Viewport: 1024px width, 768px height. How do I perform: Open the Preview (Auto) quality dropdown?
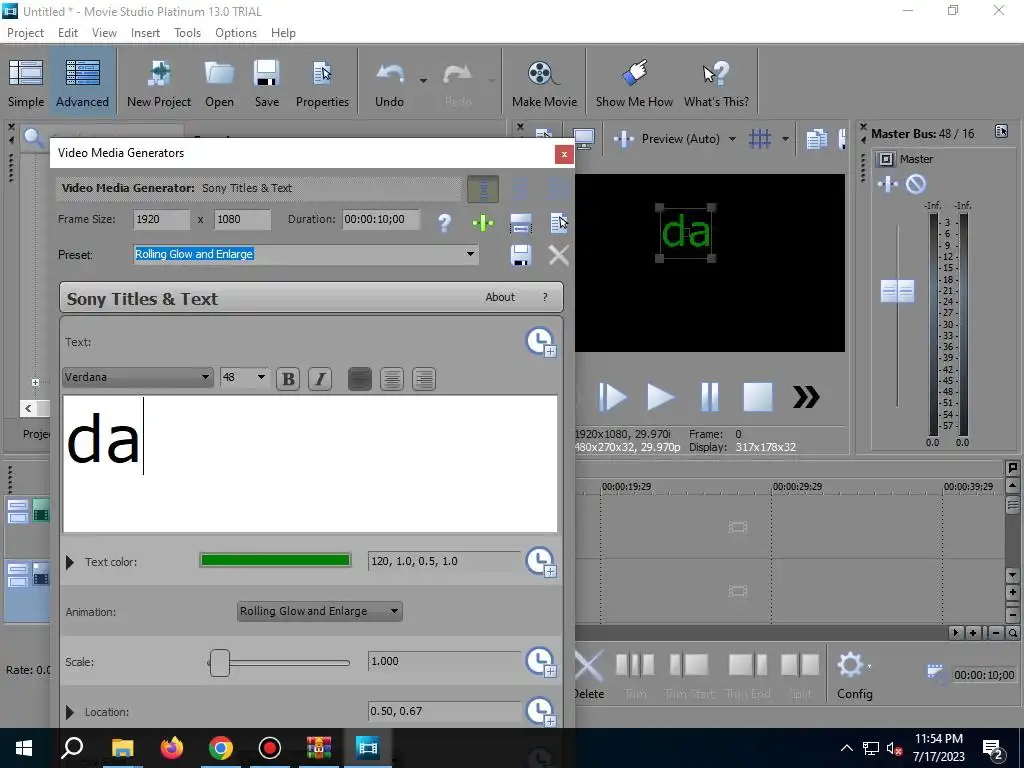pyautogui.click(x=732, y=138)
